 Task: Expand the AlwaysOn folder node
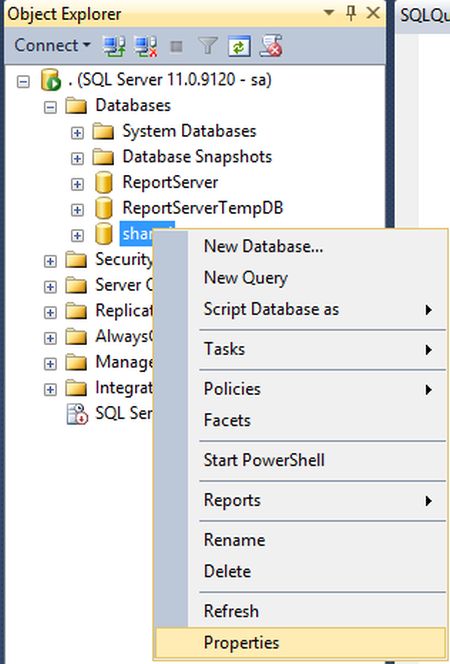(x=50, y=338)
